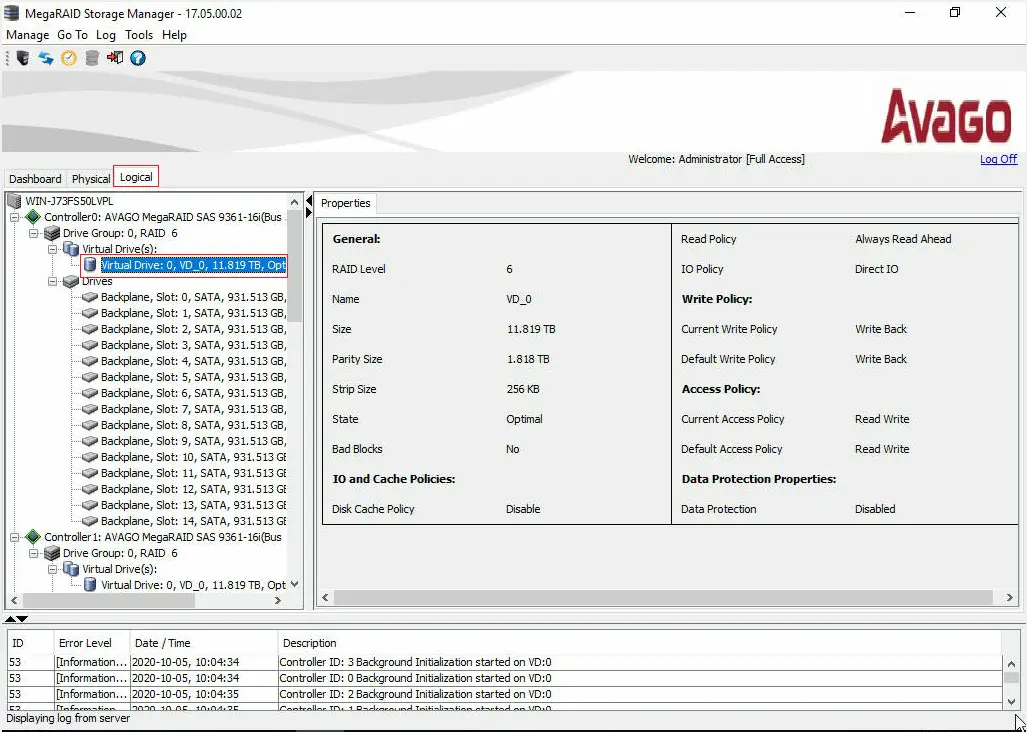Open the MegaRAID help icon

click(x=138, y=57)
